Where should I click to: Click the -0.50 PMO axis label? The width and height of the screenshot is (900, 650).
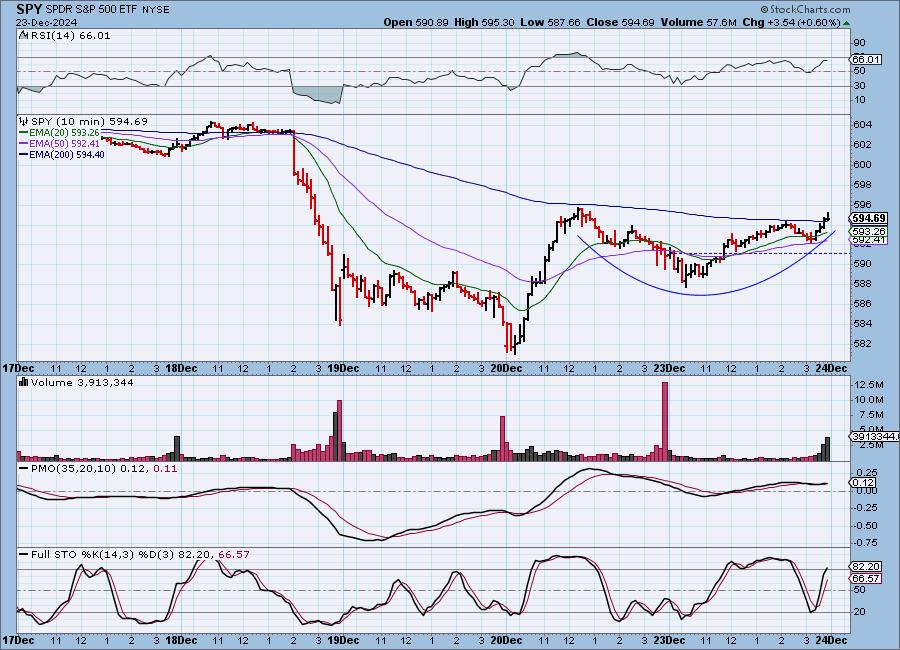click(x=866, y=525)
